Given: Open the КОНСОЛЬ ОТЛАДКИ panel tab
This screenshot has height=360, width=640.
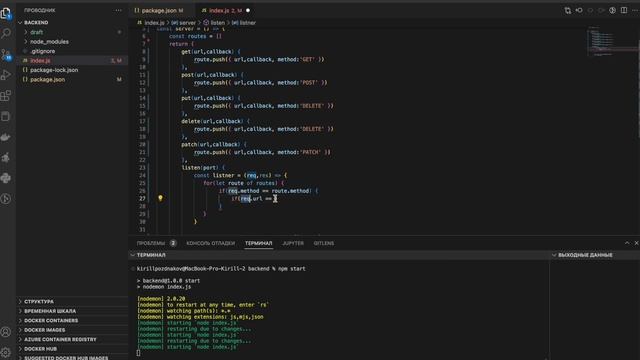Looking at the screenshot, I should point(211,243).
